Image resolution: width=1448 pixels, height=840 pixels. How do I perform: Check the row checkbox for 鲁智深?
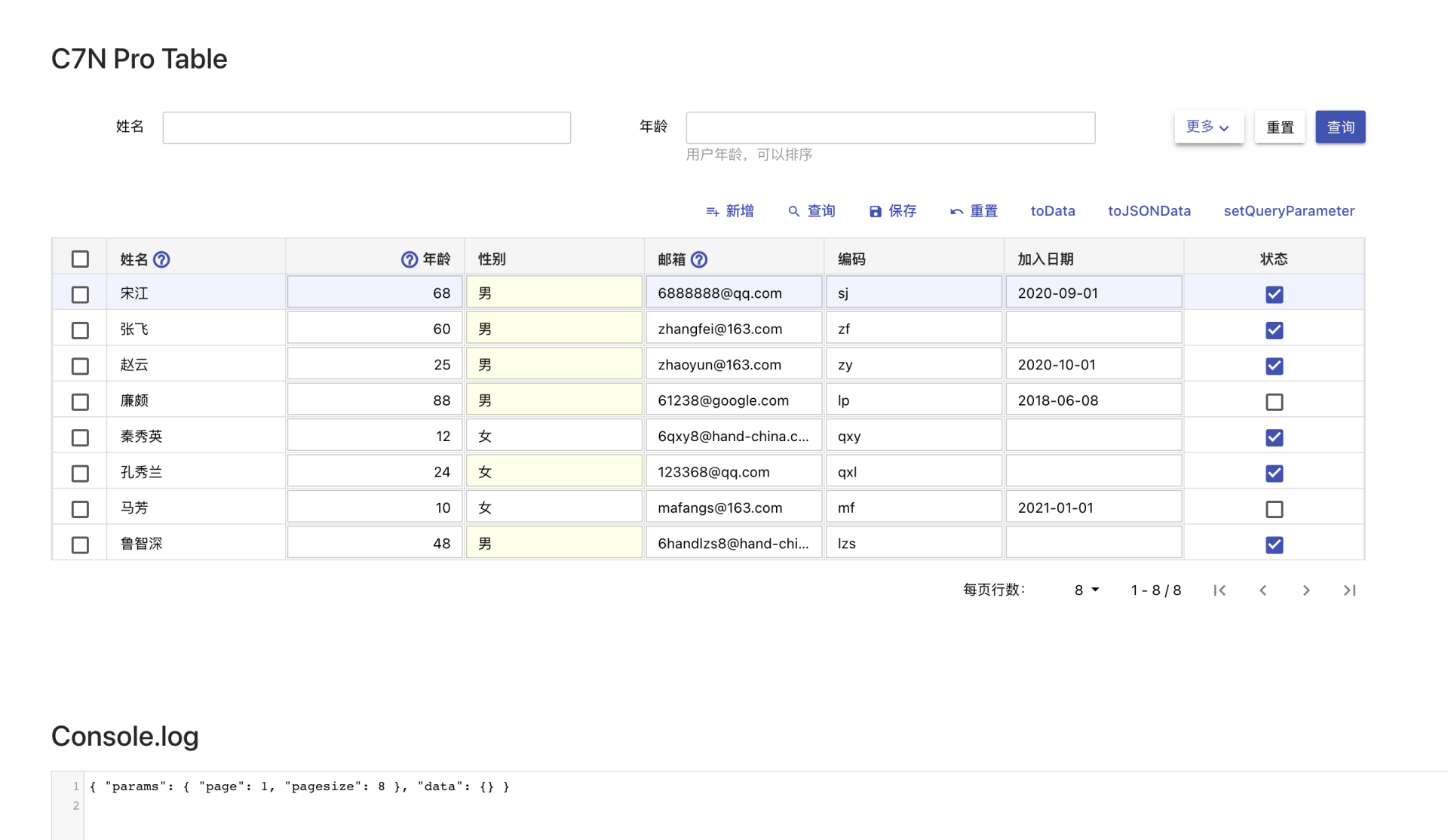[x=80, y=544]
